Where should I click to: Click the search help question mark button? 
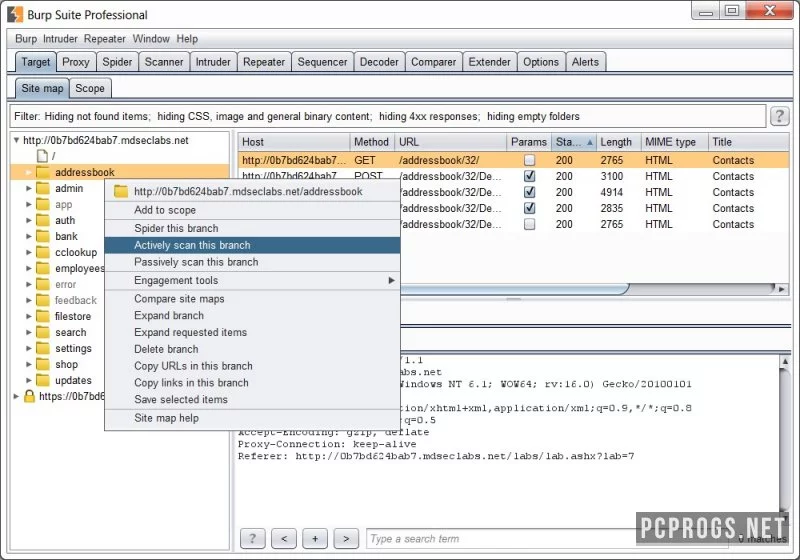(253, 538)
